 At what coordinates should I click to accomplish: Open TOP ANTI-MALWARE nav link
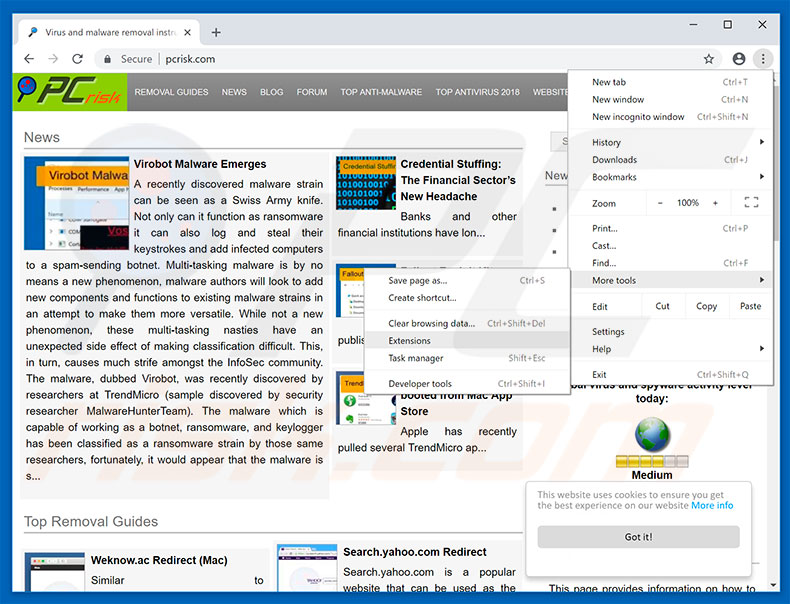click(x=381, y=92)
